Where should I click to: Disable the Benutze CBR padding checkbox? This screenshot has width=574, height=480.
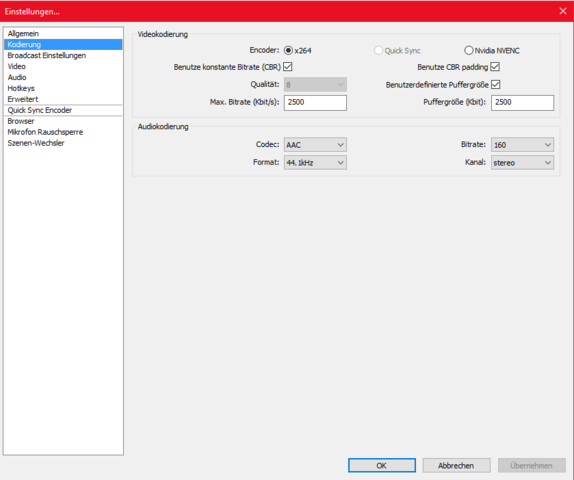pyautogui.click(x=495, y=67)
